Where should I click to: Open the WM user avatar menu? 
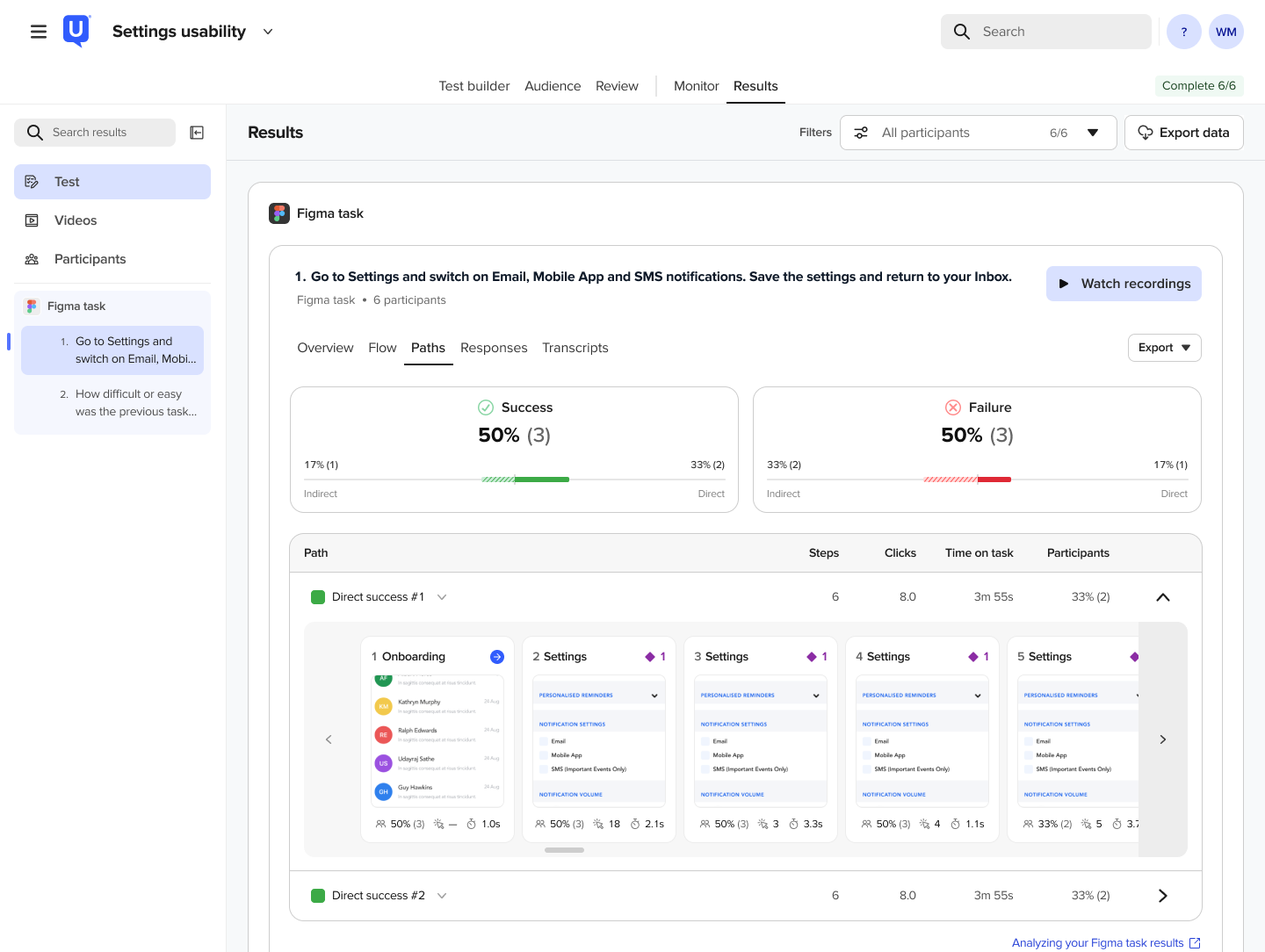(x=1226, y=32)
